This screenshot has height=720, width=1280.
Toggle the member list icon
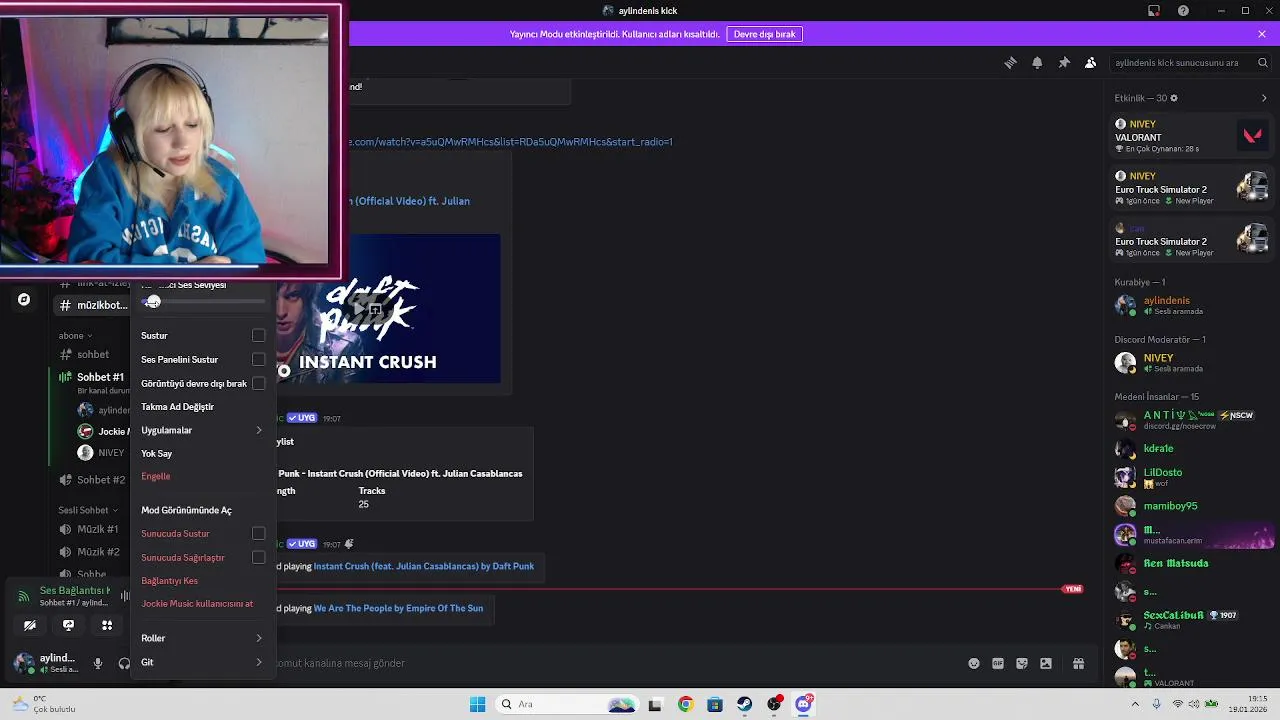pyautogui.click(x=1091, y=62)
